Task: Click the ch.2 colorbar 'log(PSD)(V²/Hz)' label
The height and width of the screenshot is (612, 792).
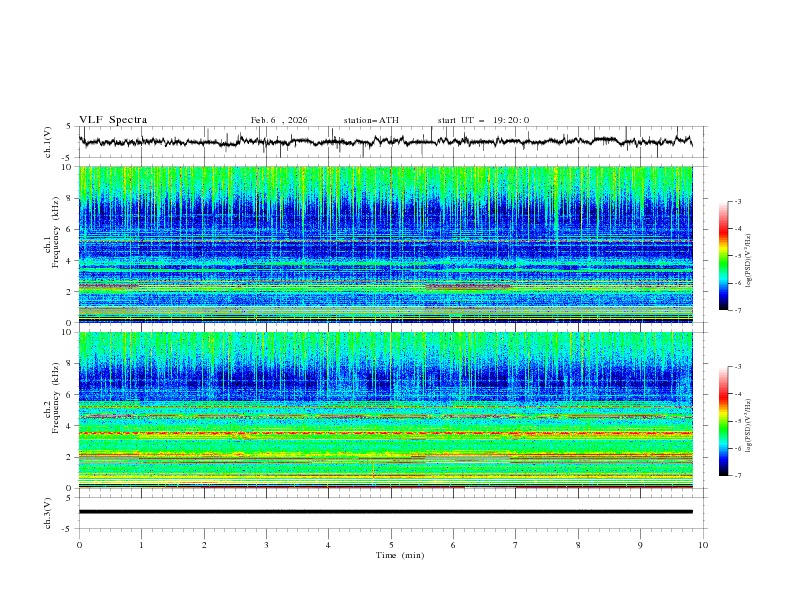Action: [749, 426]
